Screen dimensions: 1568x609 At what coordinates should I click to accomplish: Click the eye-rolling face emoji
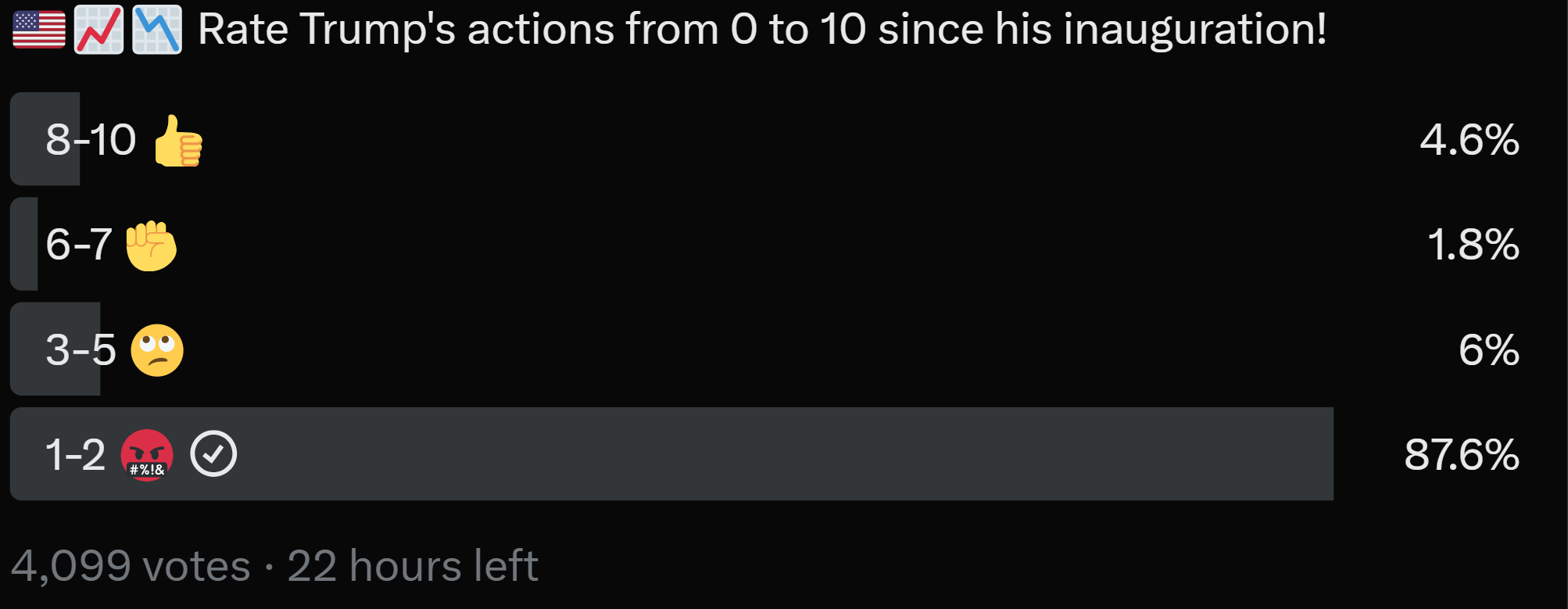(x=157, y=350)
